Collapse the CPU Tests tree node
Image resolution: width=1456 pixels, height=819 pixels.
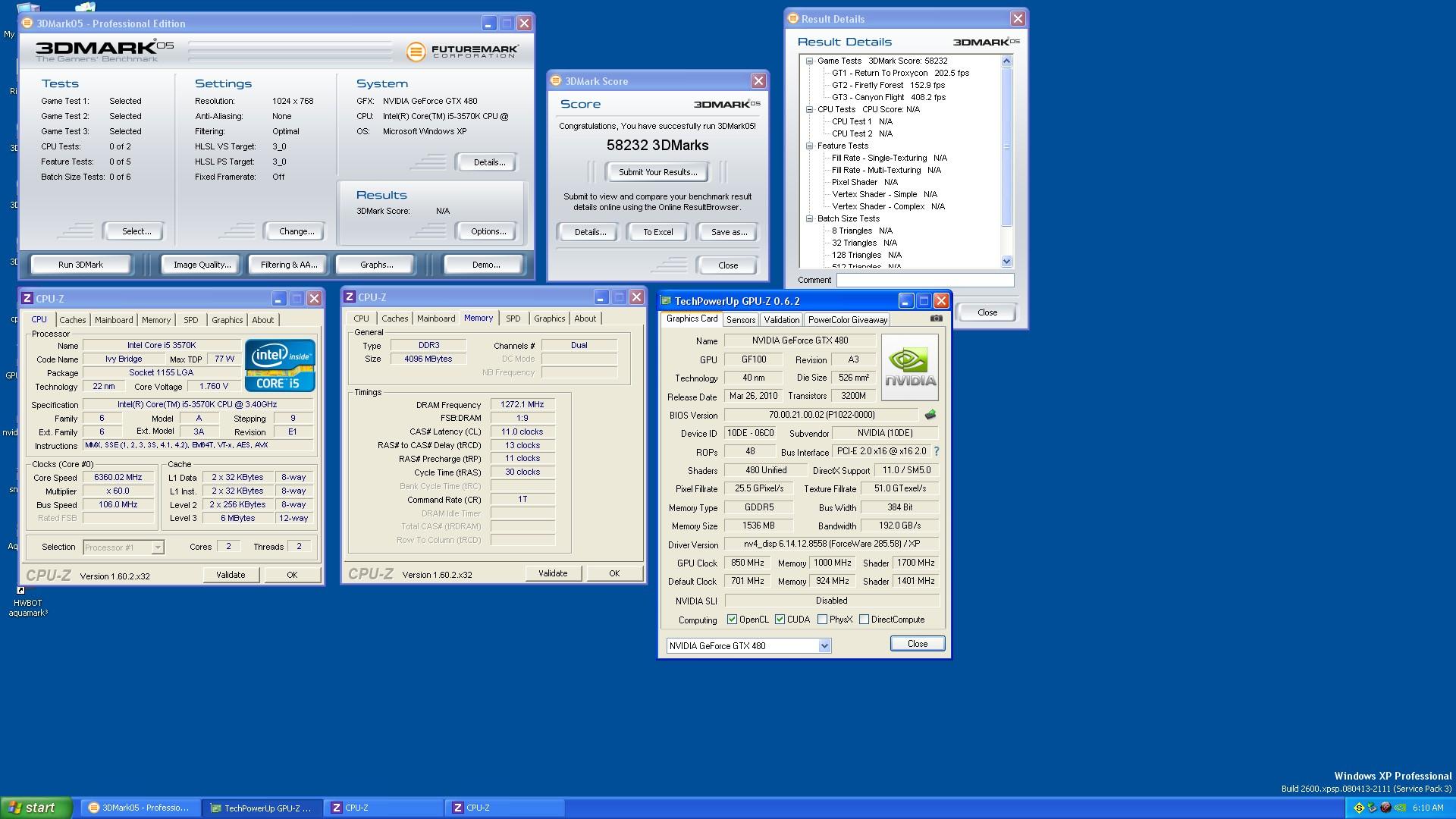[x=809, y=109]
